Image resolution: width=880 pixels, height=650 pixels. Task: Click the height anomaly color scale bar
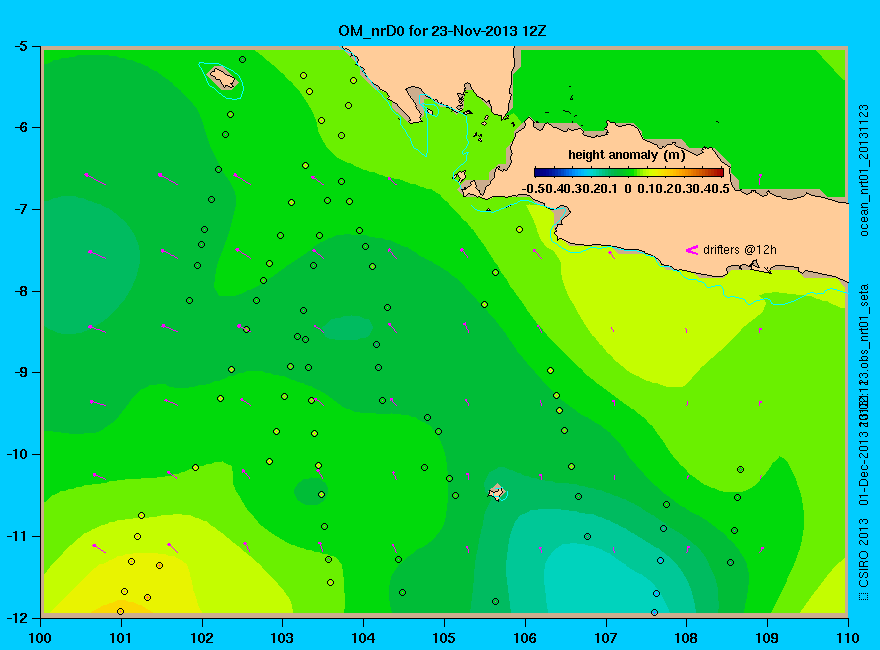pyautogui.click(x=629, y=172)
